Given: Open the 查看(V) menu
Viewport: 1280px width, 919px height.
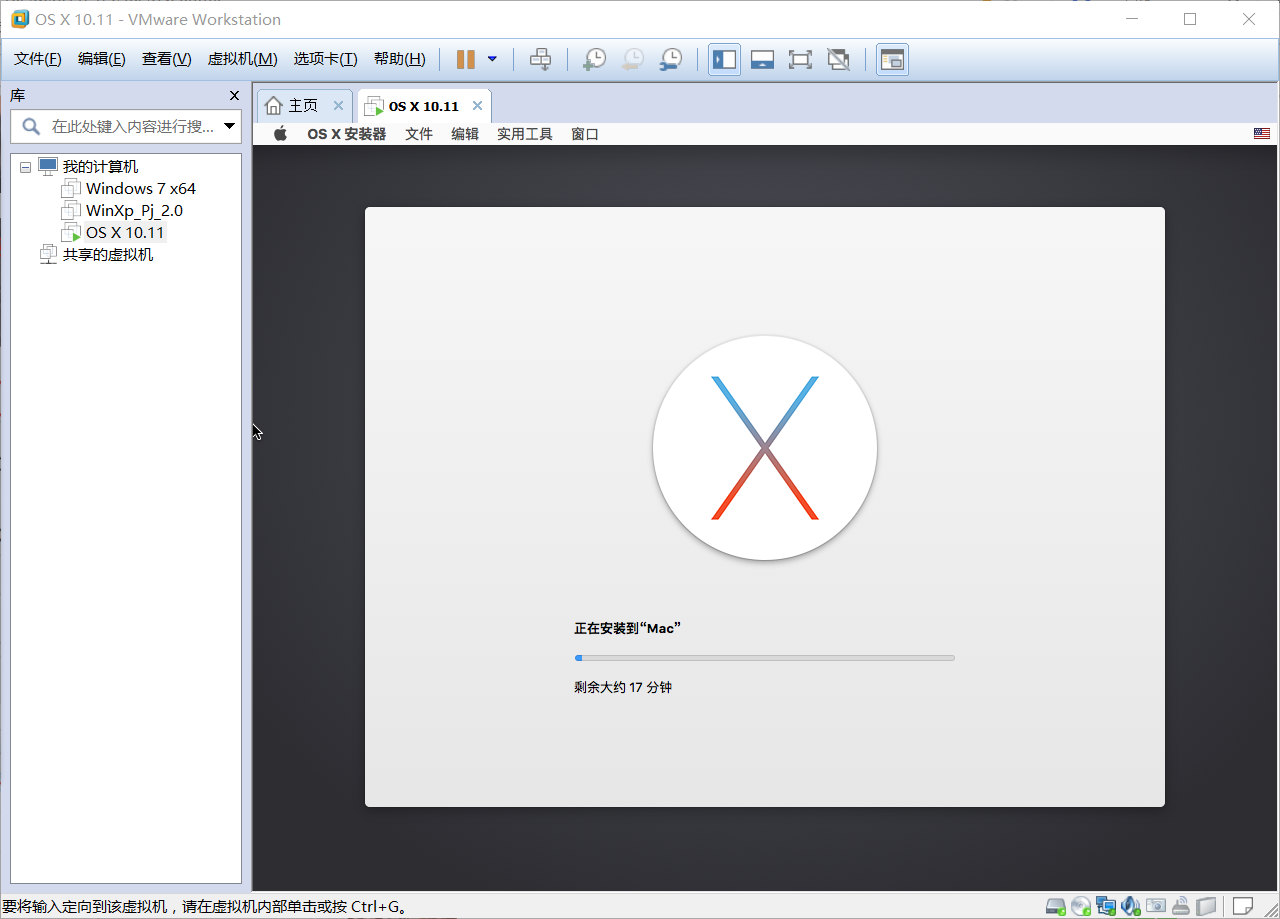Looking at the screenshot, I should pos(166,59).
